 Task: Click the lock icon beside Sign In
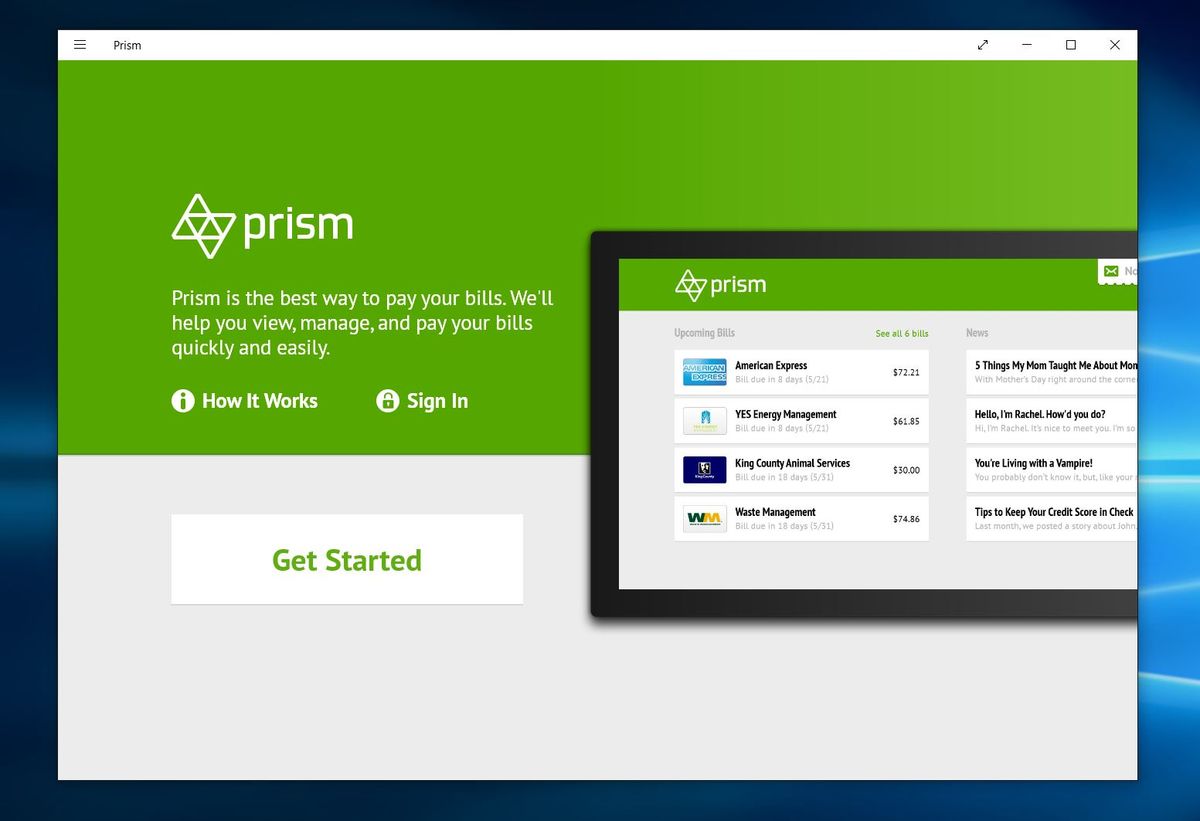coord(386,400)
